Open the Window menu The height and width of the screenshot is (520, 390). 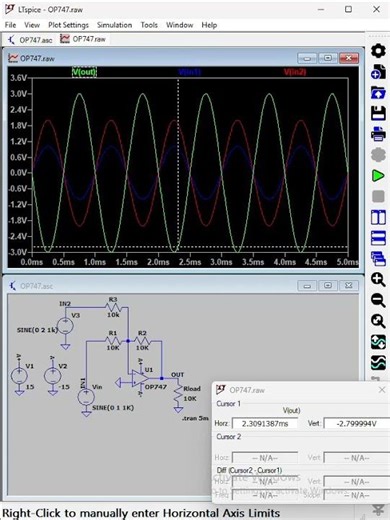point(180,25)
